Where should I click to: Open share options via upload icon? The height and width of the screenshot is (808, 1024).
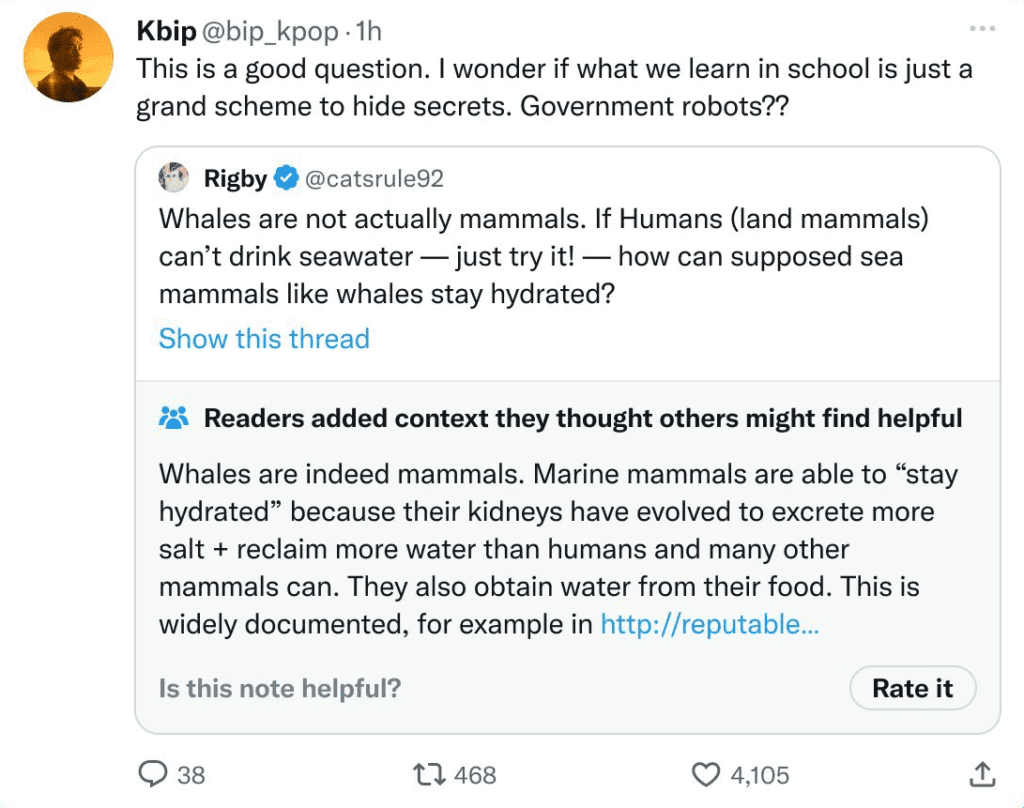click(x=982, y=773)
